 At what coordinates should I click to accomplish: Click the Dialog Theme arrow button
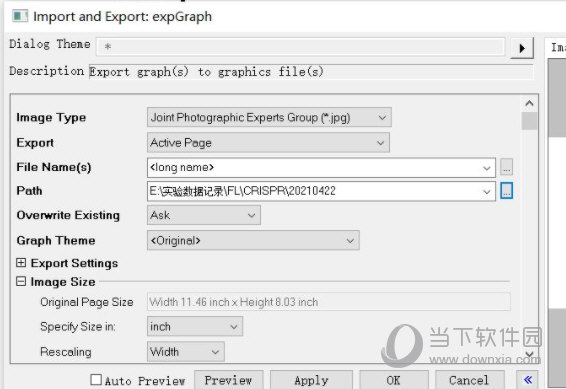[522, 48]
